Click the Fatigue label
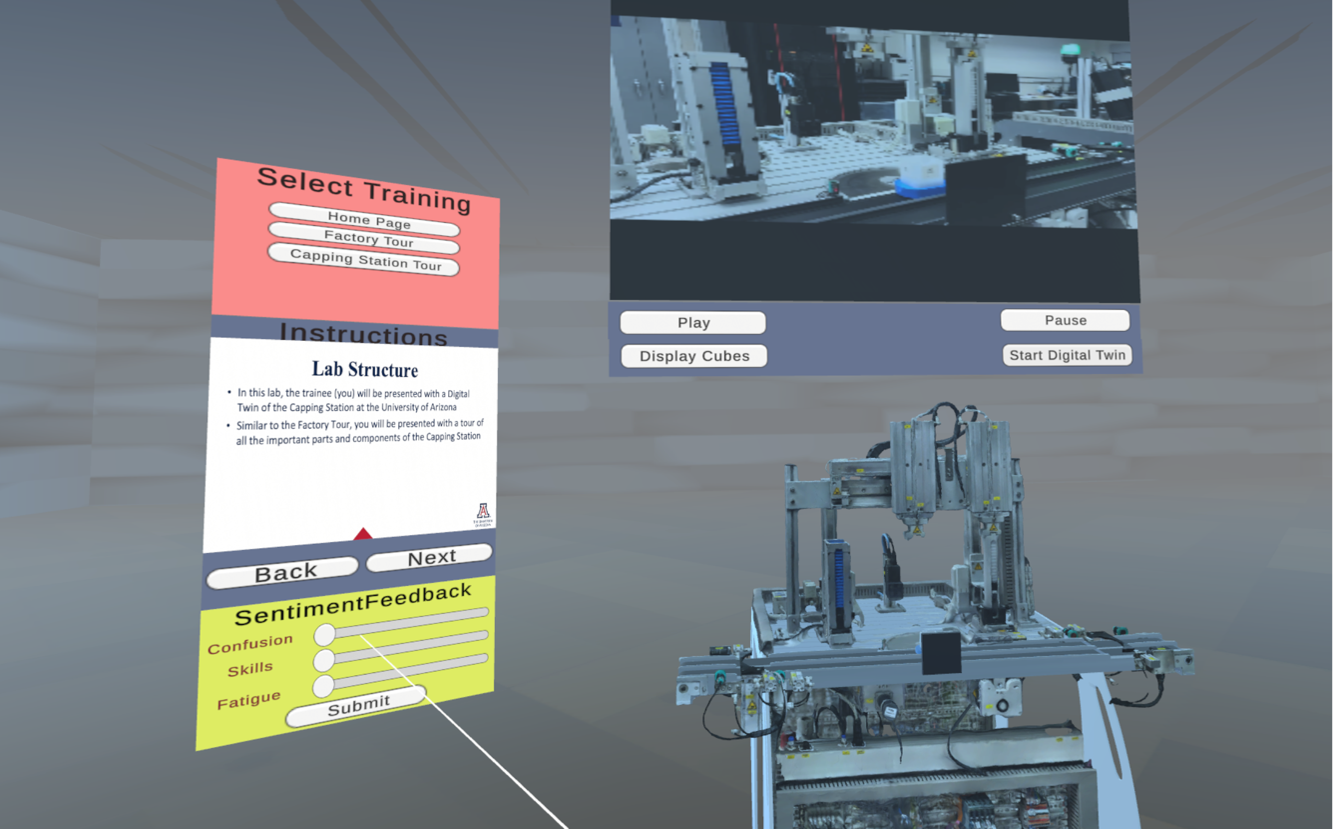Viewport: 1335px width, 834px height. [x=249, y=700]
